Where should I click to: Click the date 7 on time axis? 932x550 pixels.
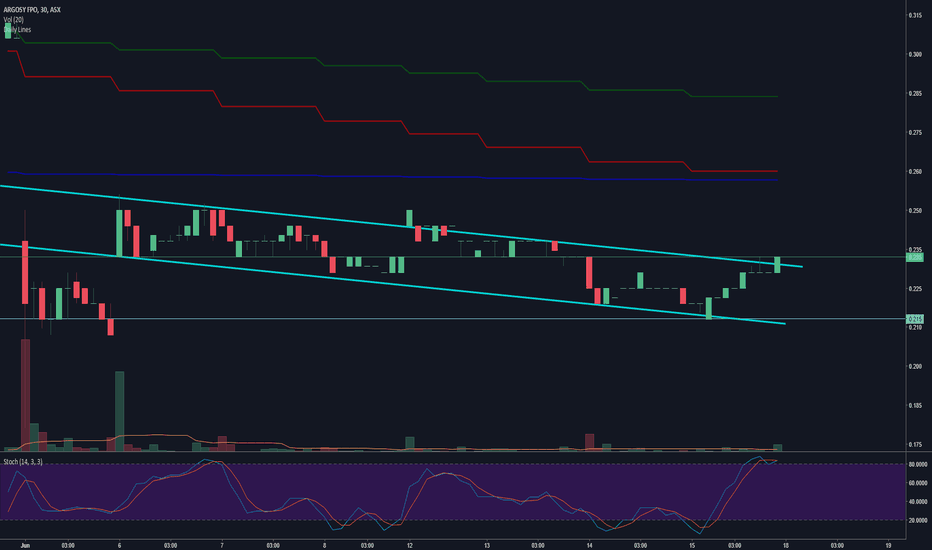(222, 545)
